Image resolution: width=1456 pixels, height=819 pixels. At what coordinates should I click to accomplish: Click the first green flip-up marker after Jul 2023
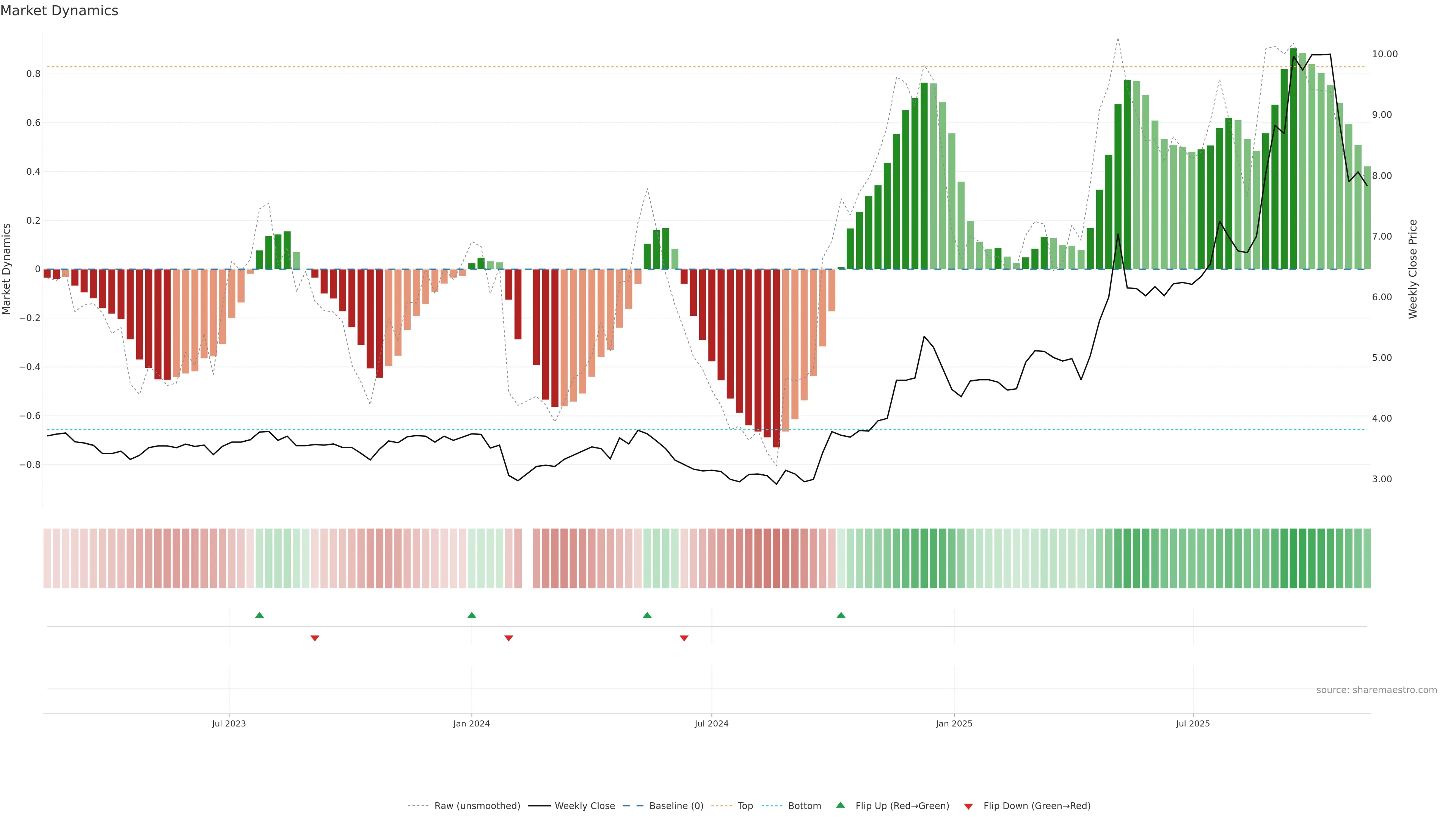[259, 615]
